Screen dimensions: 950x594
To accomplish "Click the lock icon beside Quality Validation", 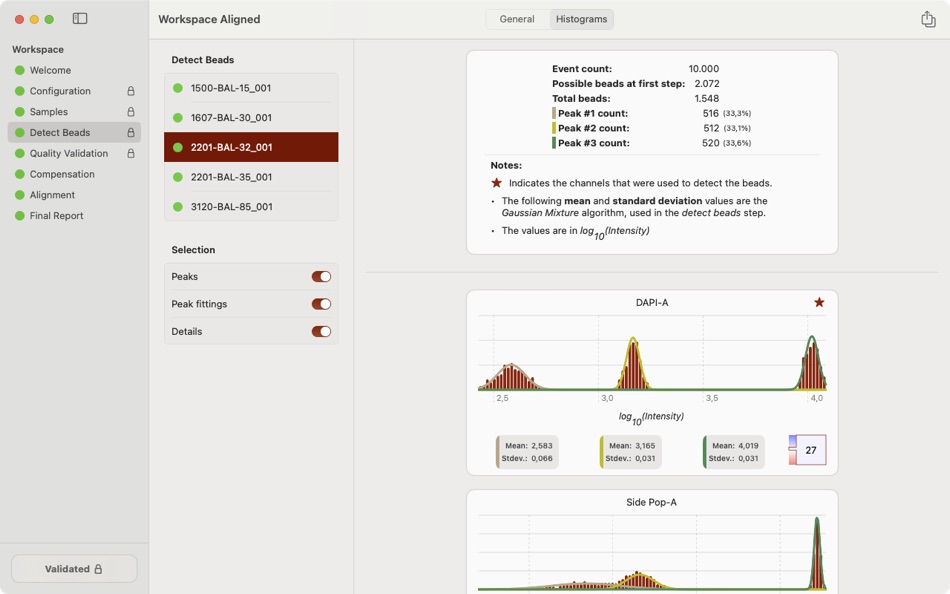I will (x=130, y=153).
